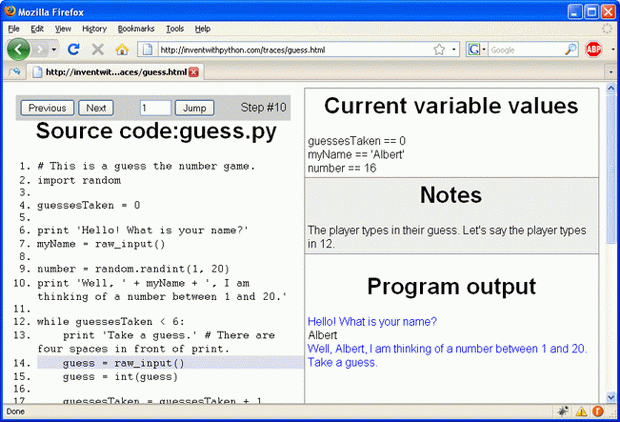Go to the Home page icon
This screenshot has height=422, width=620.
point(122,49)
